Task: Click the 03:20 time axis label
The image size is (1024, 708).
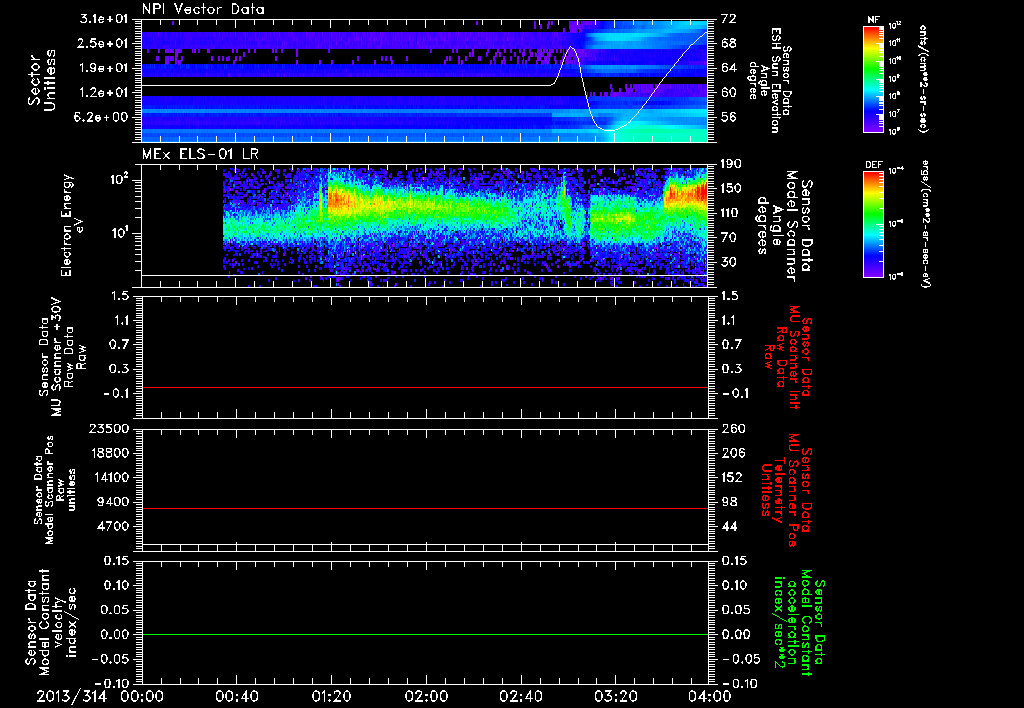Action: coord(616,696)
